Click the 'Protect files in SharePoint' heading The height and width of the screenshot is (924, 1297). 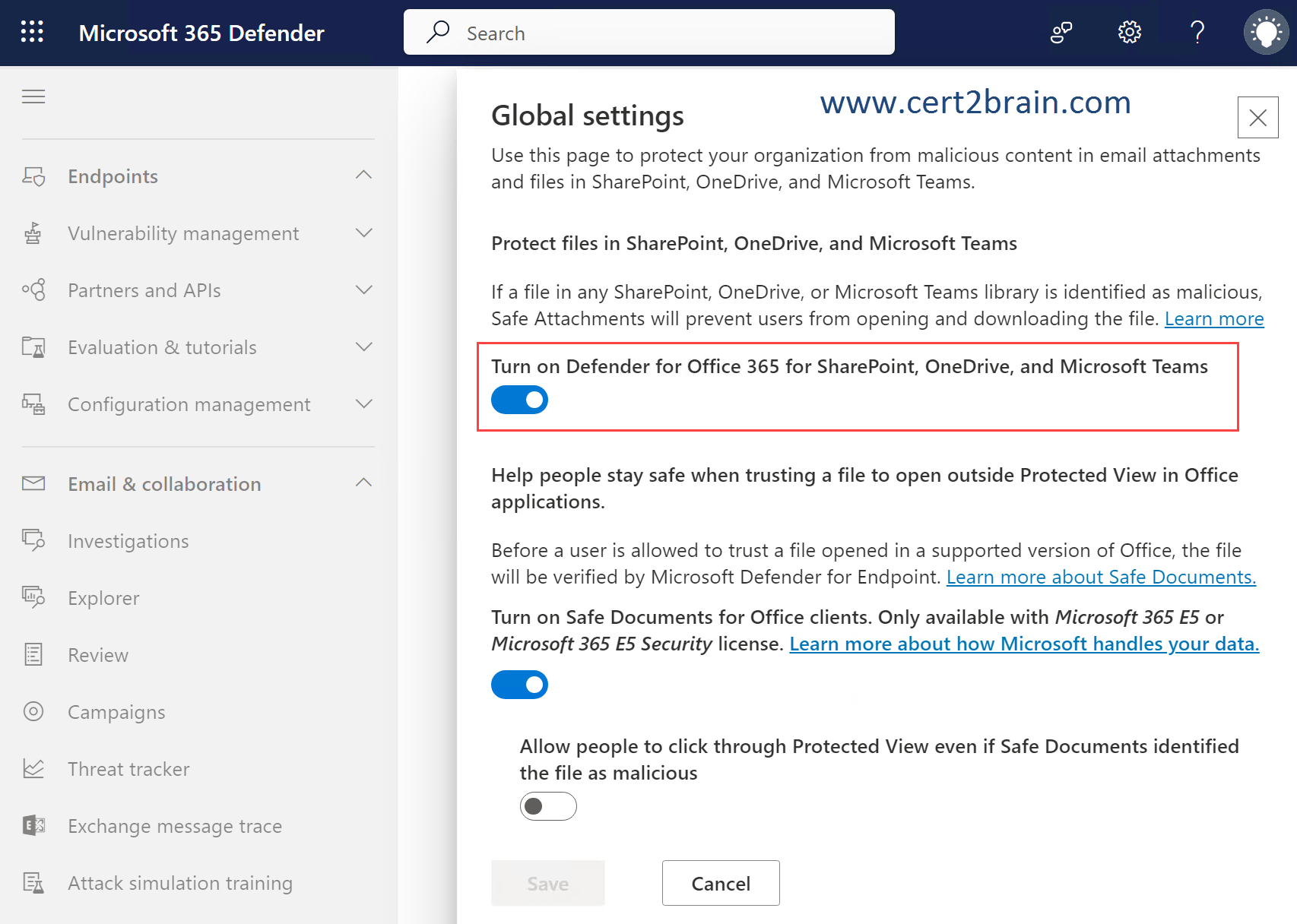pyautogui.click(x=754, y=243)
